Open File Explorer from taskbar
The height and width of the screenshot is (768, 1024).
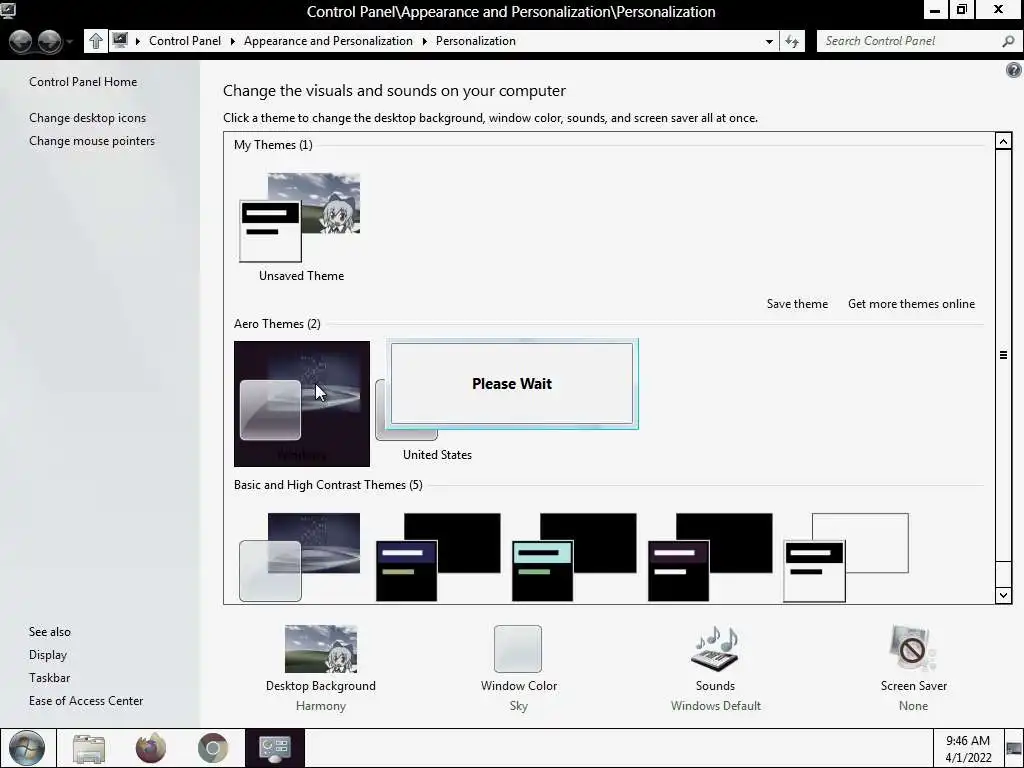(x=89, y=748)
